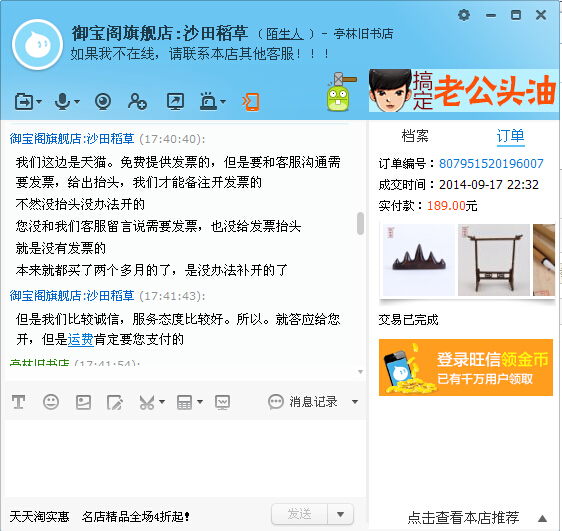
Task: Open 消息记录 message history
Action: 313,402
